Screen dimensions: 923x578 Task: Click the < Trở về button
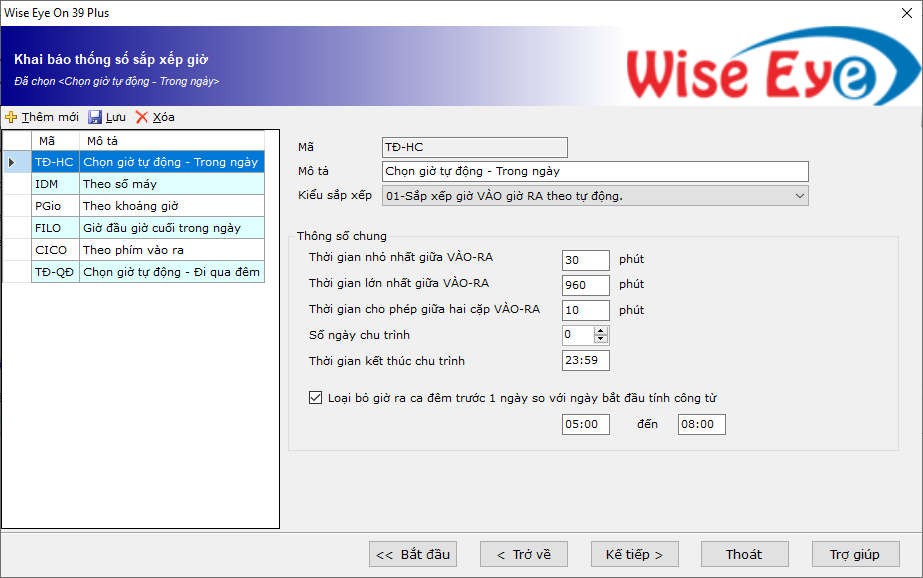524,554
